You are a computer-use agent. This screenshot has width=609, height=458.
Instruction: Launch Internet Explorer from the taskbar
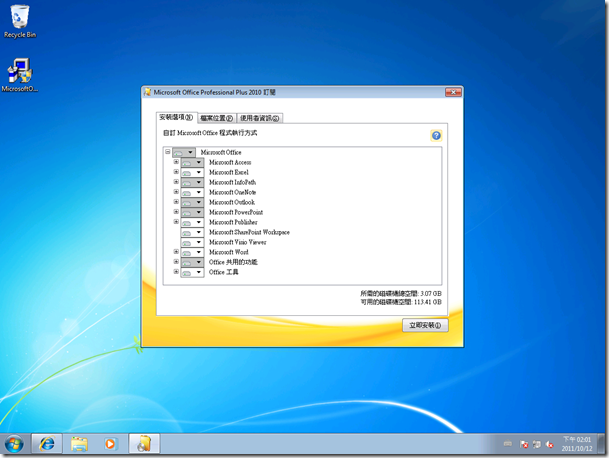pos(47,444)
